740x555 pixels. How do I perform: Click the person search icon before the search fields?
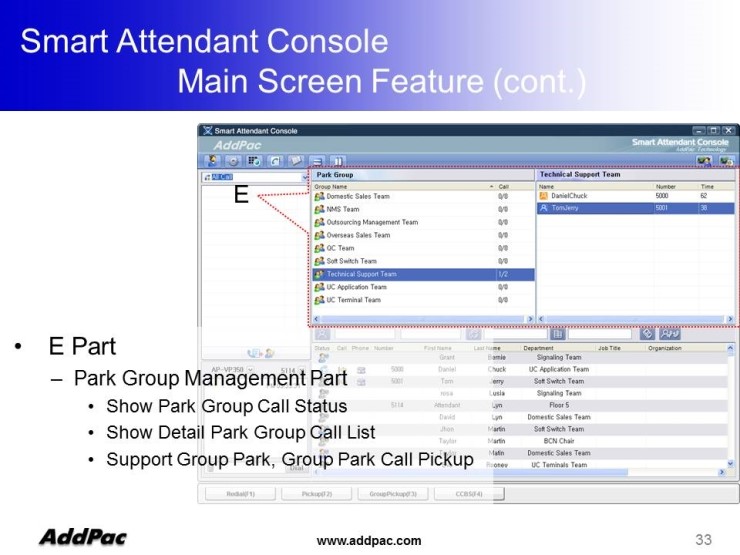(322, 334)
